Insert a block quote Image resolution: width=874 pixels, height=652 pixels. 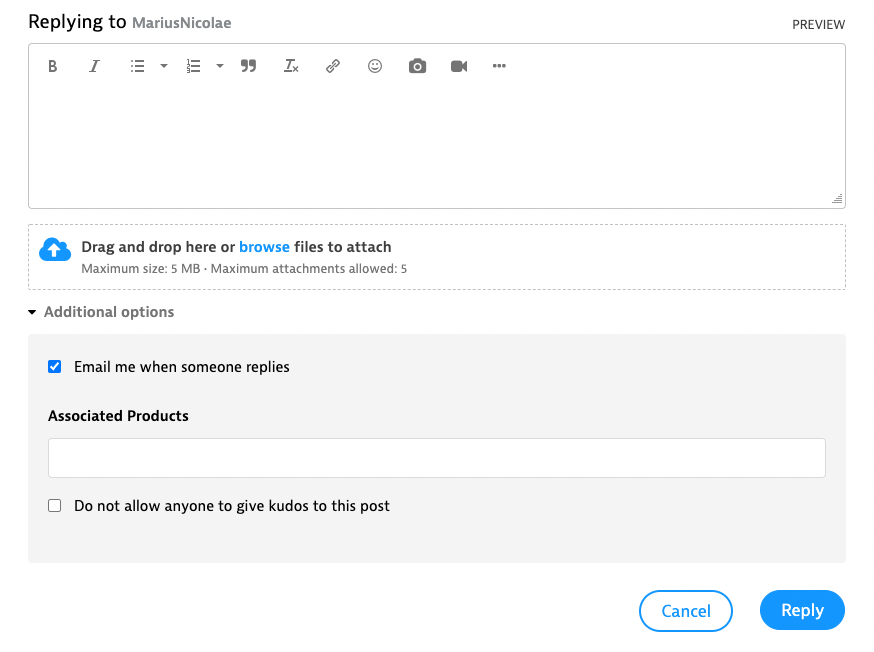pyautogui.click(x=249, y=66)
